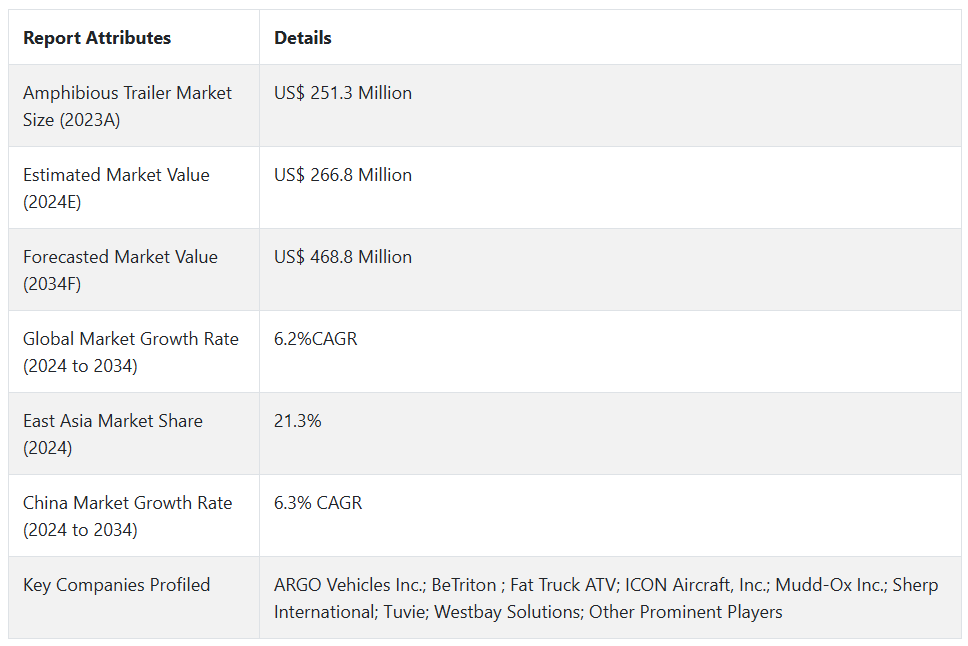The height and width of the screenshot is (646, 968).
Task: Select the Forecasted Market Value (2034F) cell
Action: click(x=120, y=270)
